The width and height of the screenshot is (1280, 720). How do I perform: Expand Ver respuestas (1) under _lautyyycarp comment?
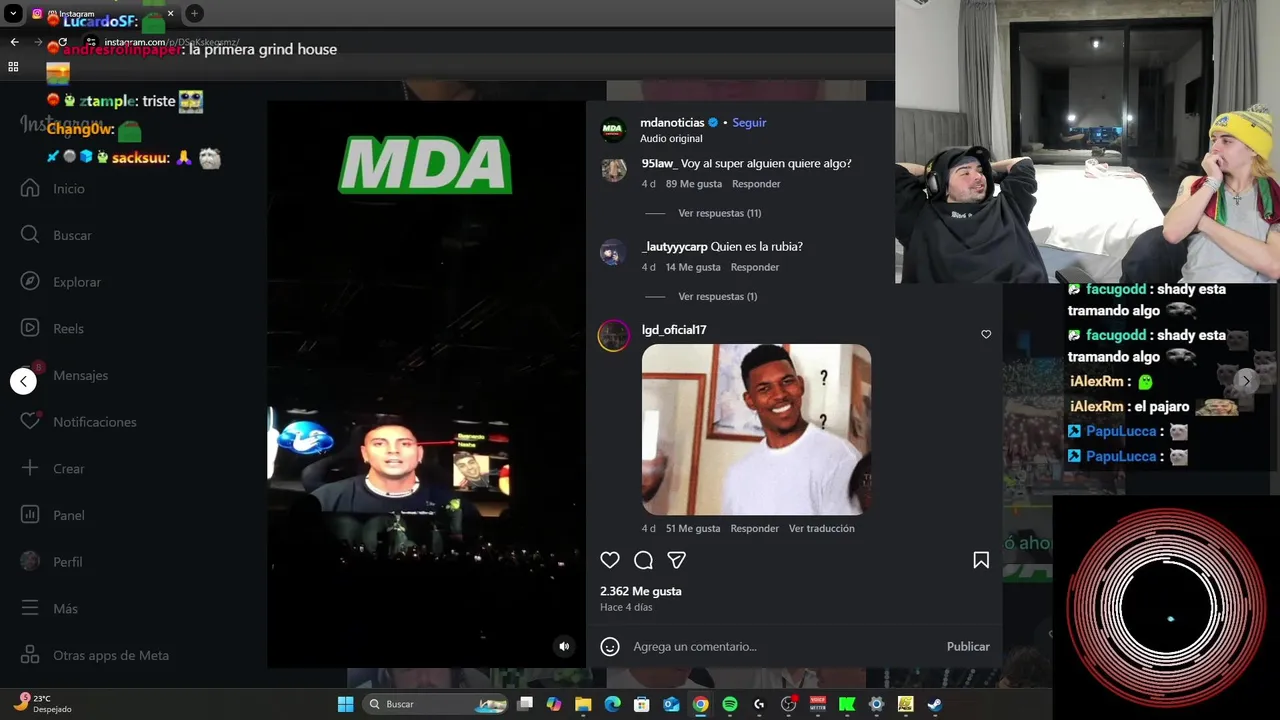click(717, 296)
